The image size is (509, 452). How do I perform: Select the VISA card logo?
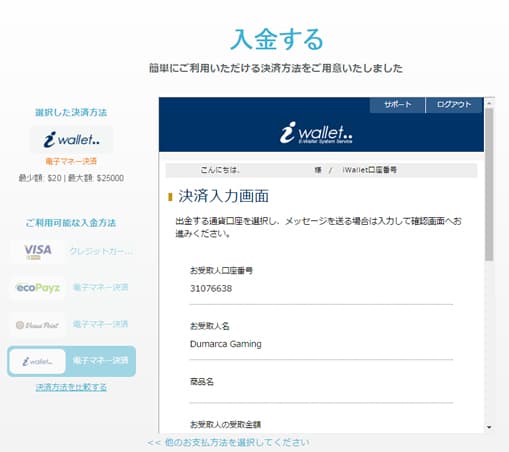coord(37,252)
